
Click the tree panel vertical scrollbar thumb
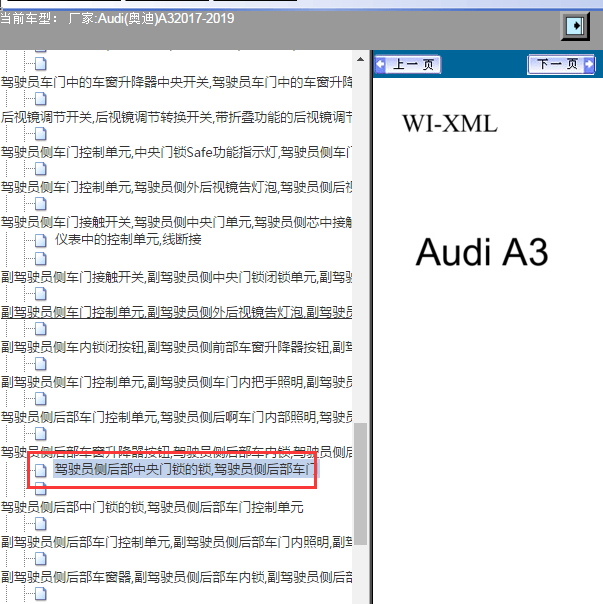point(360,483)
